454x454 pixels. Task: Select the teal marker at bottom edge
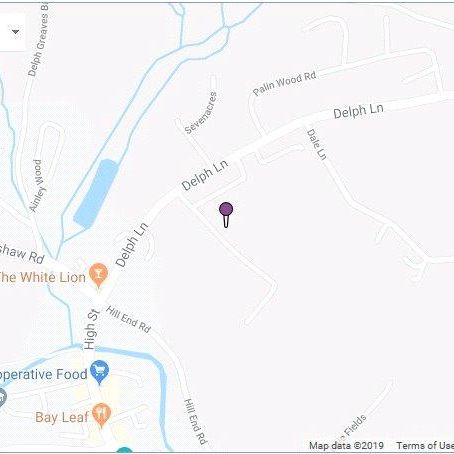[x=124, y=451]
